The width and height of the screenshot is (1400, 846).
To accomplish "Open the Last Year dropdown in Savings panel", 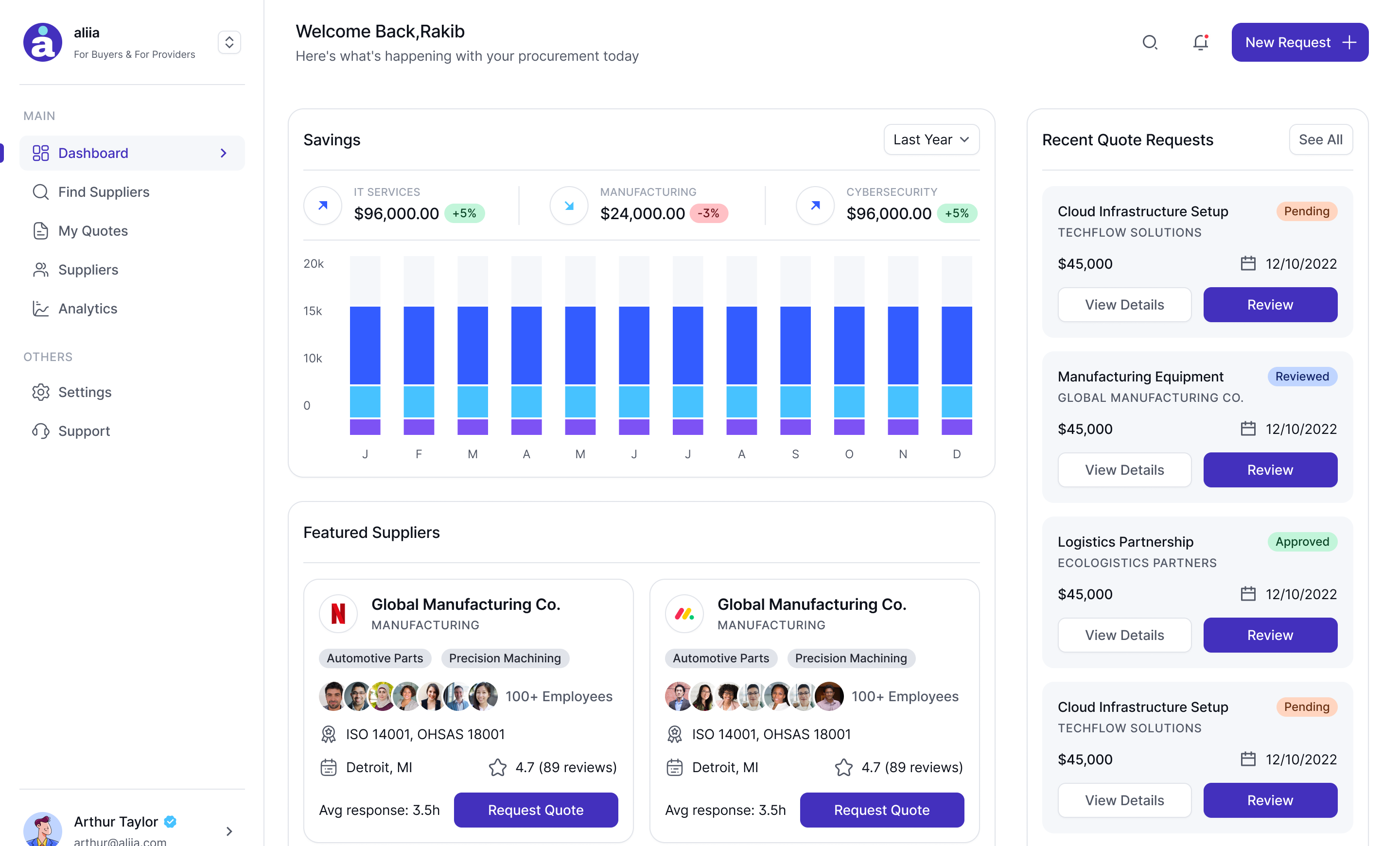I will click(931, 139).
